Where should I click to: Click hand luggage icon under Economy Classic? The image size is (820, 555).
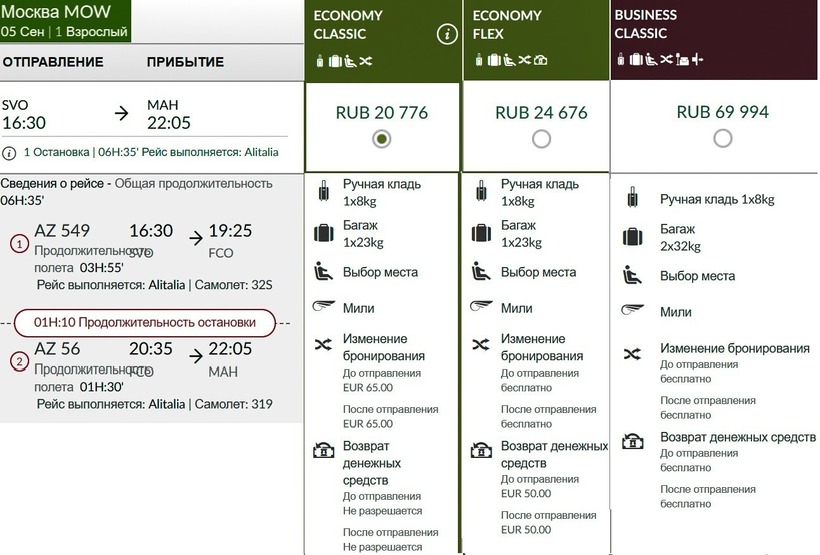pyautogui.click(x=323, y=192)
